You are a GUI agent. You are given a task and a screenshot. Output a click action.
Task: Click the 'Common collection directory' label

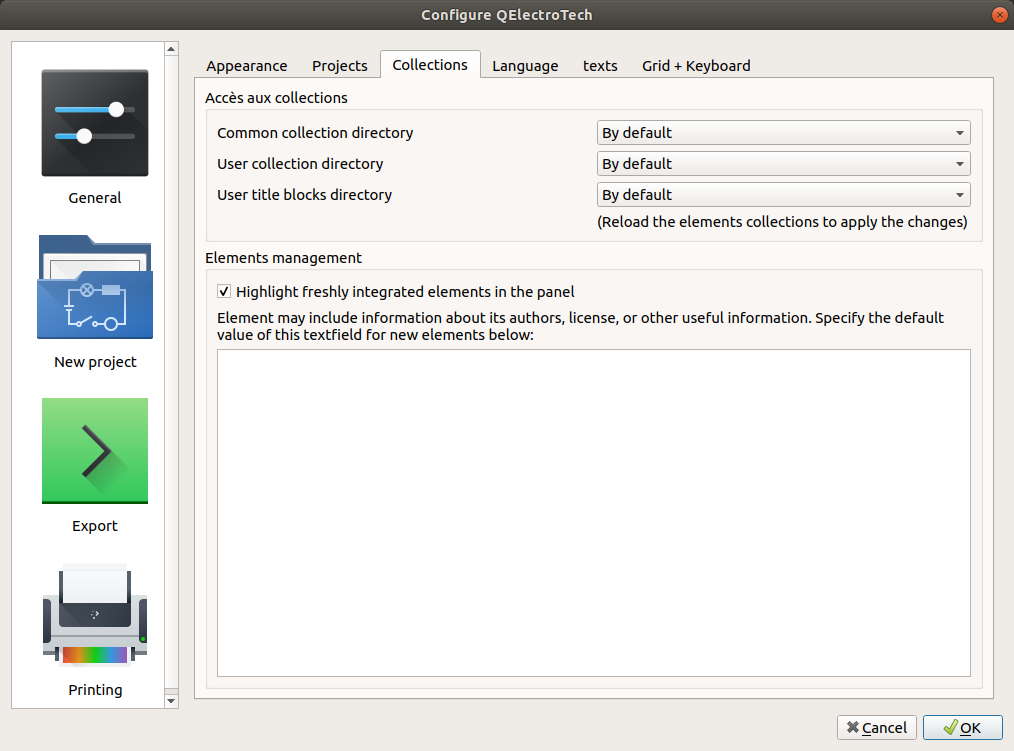[315, 133]
